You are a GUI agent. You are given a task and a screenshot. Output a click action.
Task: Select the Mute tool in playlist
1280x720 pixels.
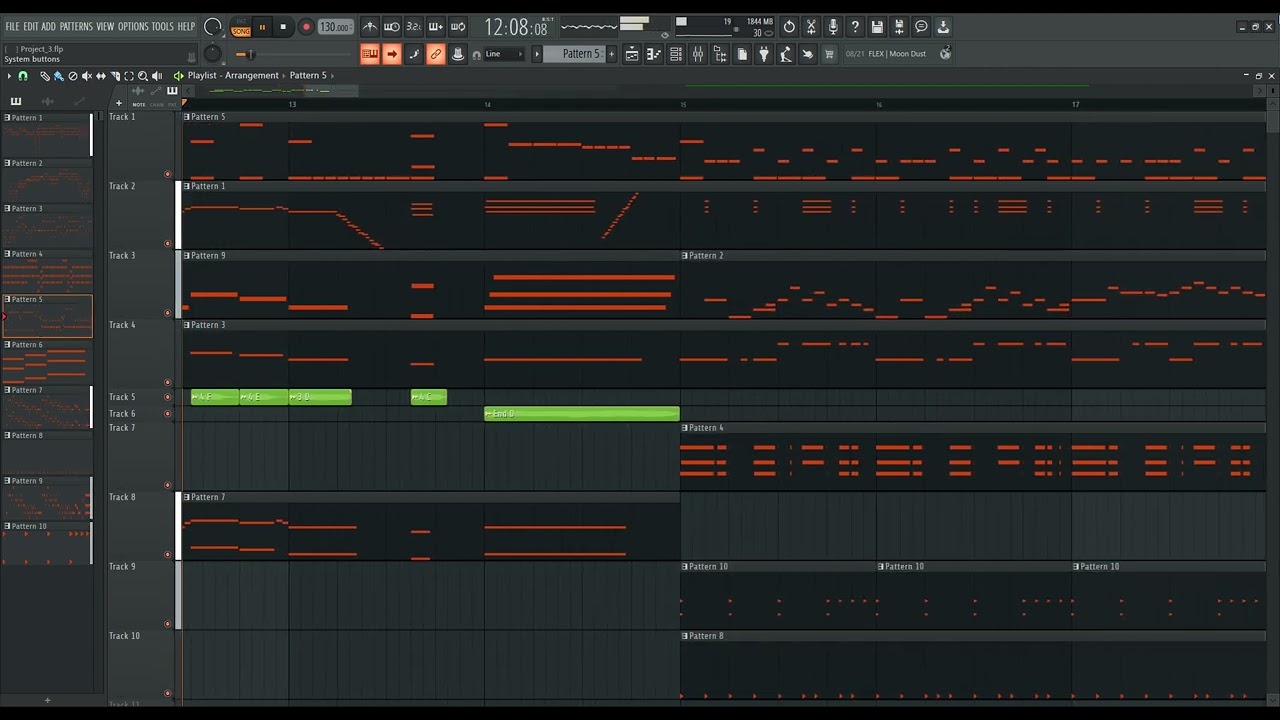coord(87,76)
